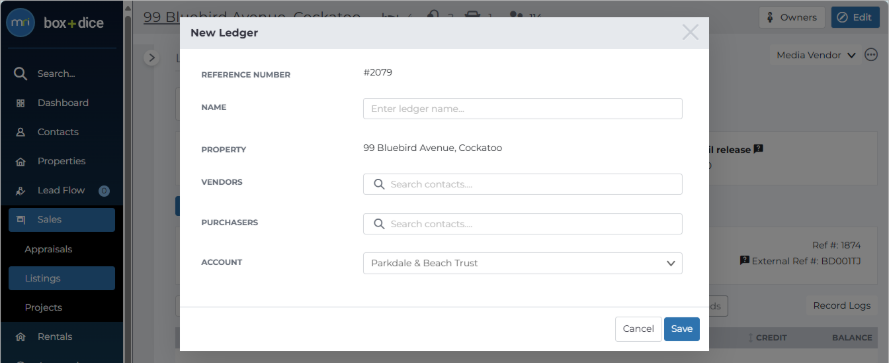
Task: Click the Contacts person icon
Action: tap(20, 132)
